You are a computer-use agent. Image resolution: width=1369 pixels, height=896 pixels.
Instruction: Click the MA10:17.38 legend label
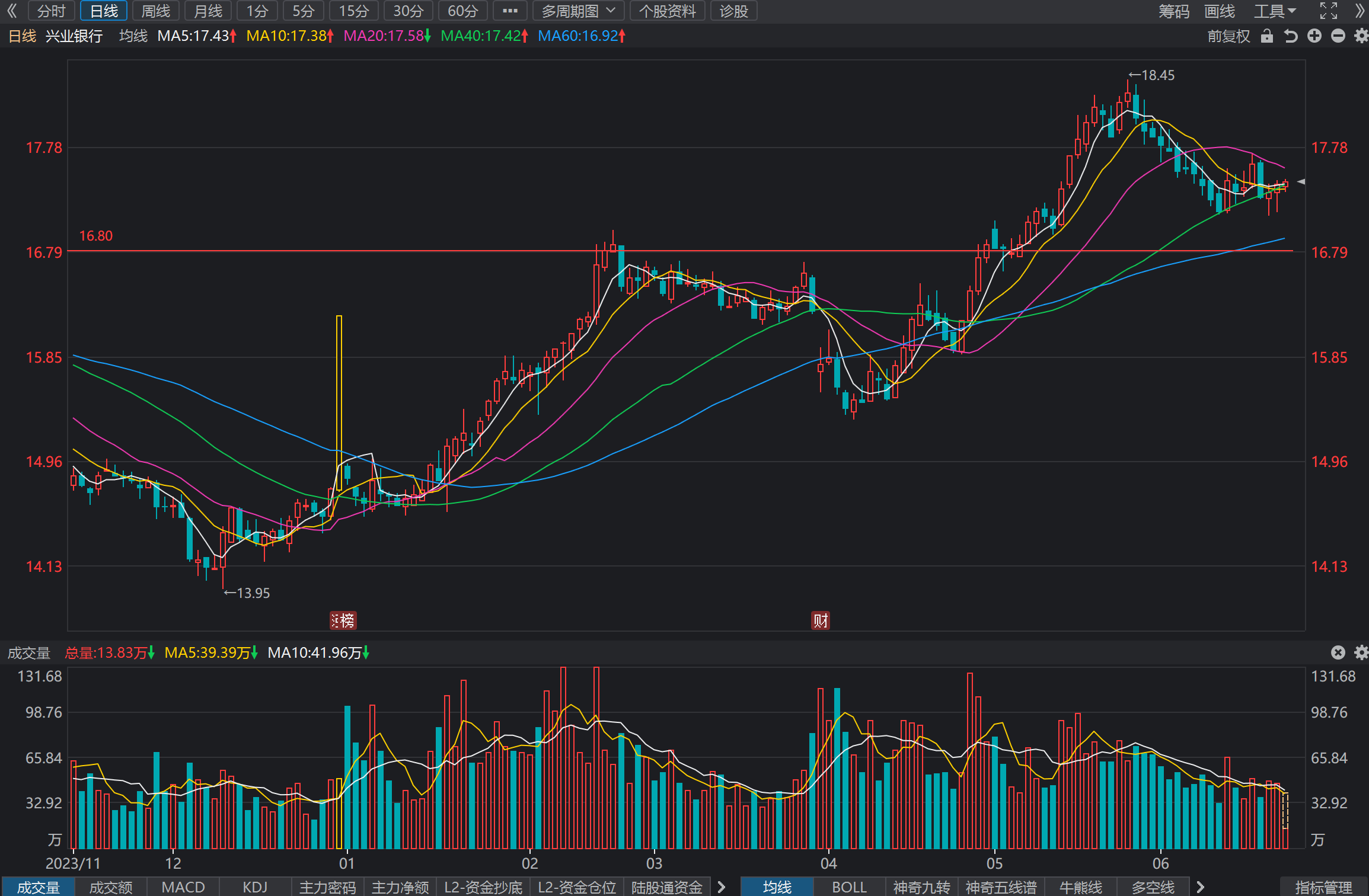290,36
